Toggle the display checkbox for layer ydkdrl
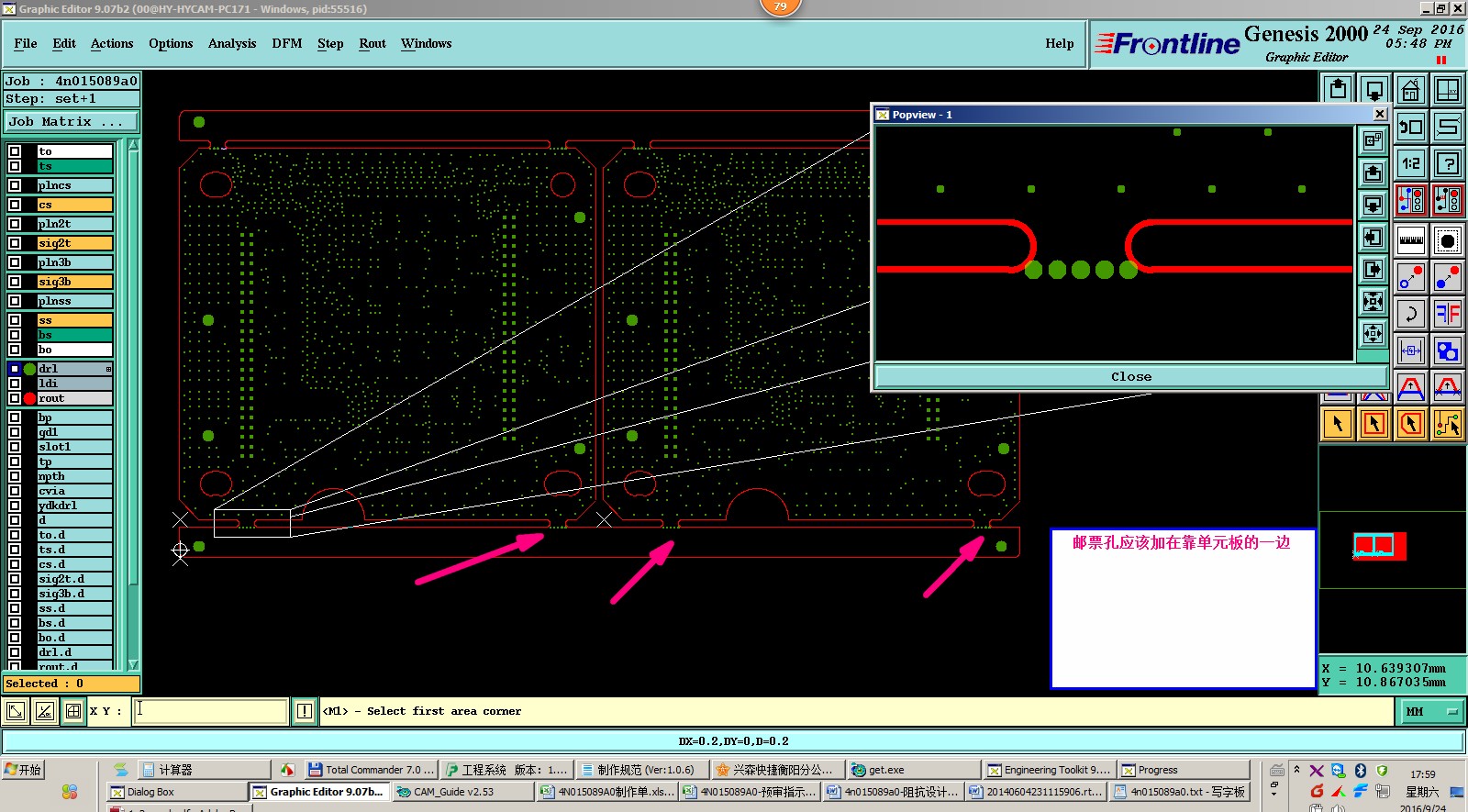This screenshot has height=812, width=1468. pos(15,506)
